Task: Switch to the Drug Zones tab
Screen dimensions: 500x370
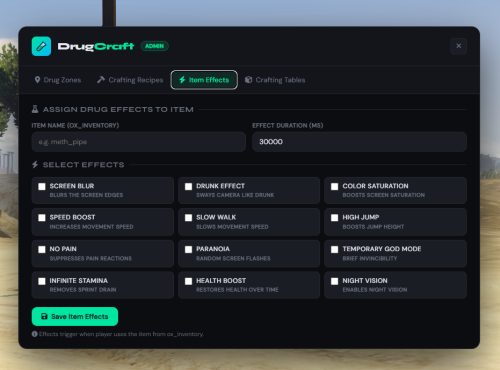Action: pyautogui.click(x=58, y=80)
